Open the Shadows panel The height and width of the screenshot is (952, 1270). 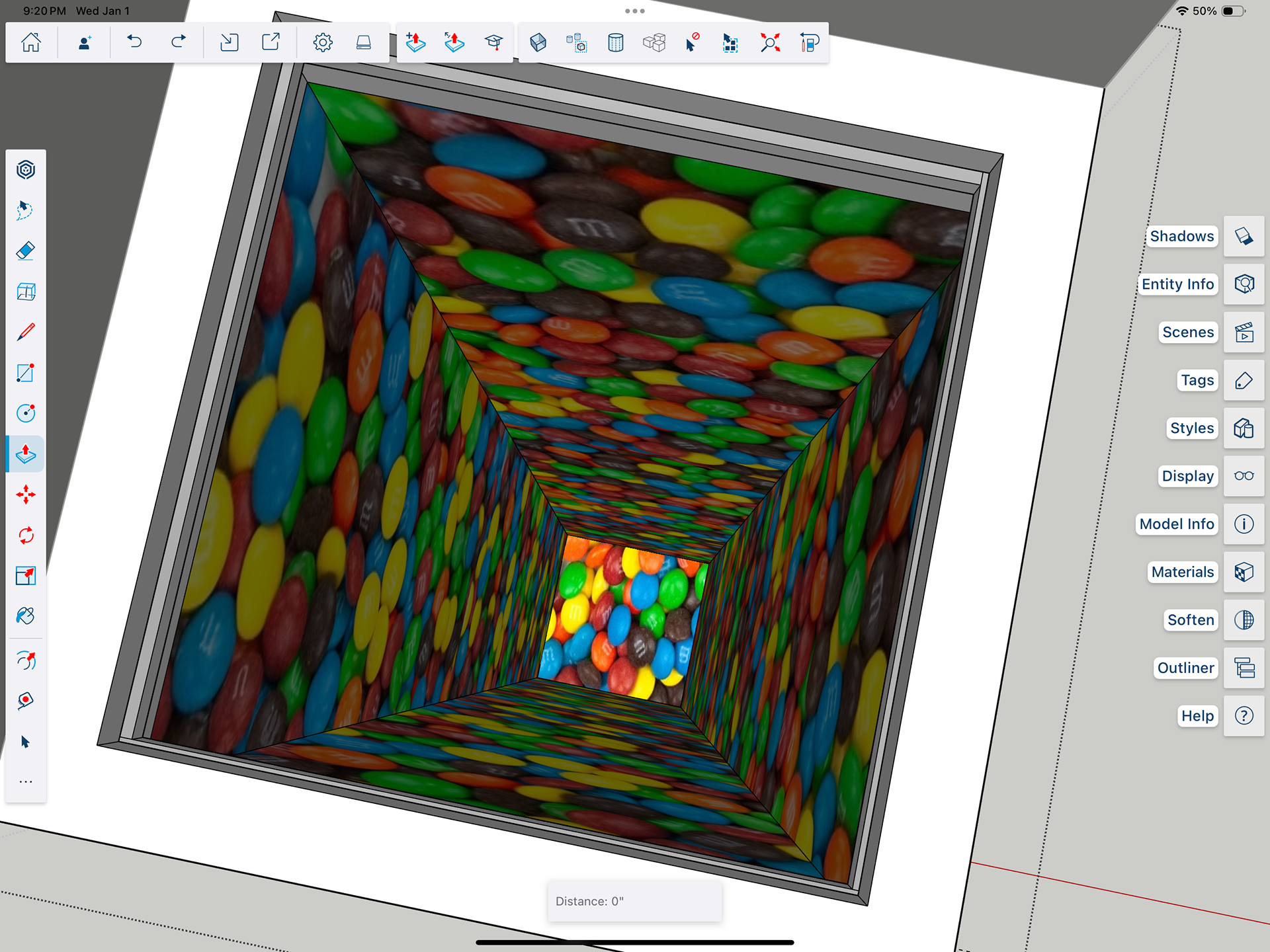[1244, 236]
